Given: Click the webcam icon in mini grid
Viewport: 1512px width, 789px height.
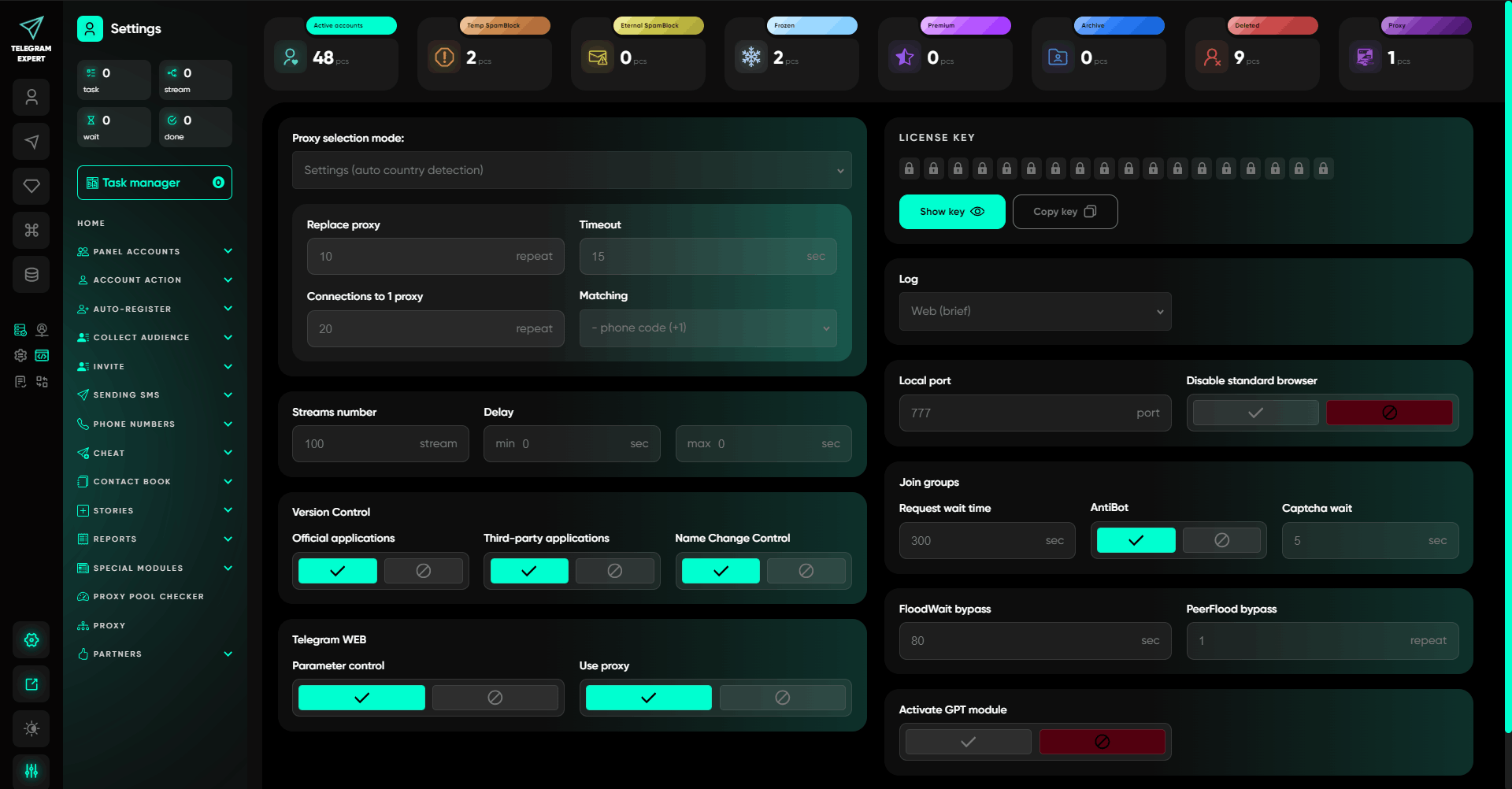Looking at the screenshot, I should (43, 330).
